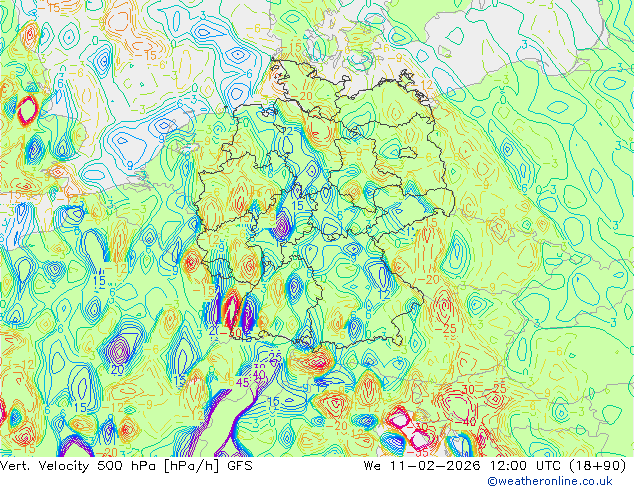Click the 'Vert. Velocity 500 hPa [hPa/h] GFS' title
Screen dimensions: 634x490
[126, 466]
